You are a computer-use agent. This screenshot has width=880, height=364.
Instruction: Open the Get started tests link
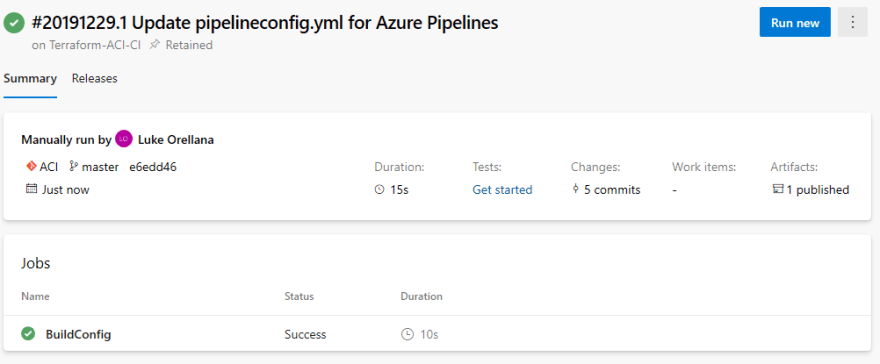click(502, 190)
